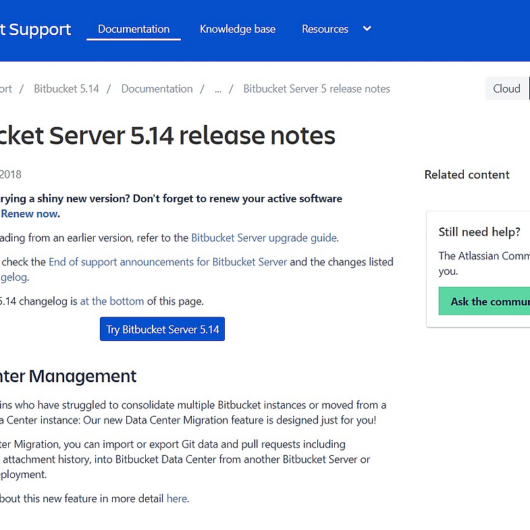Click the Try Bitbucket Server 5.14 button
The height and width of the screenshot is (530, 530).
click(x=162, y=329)
